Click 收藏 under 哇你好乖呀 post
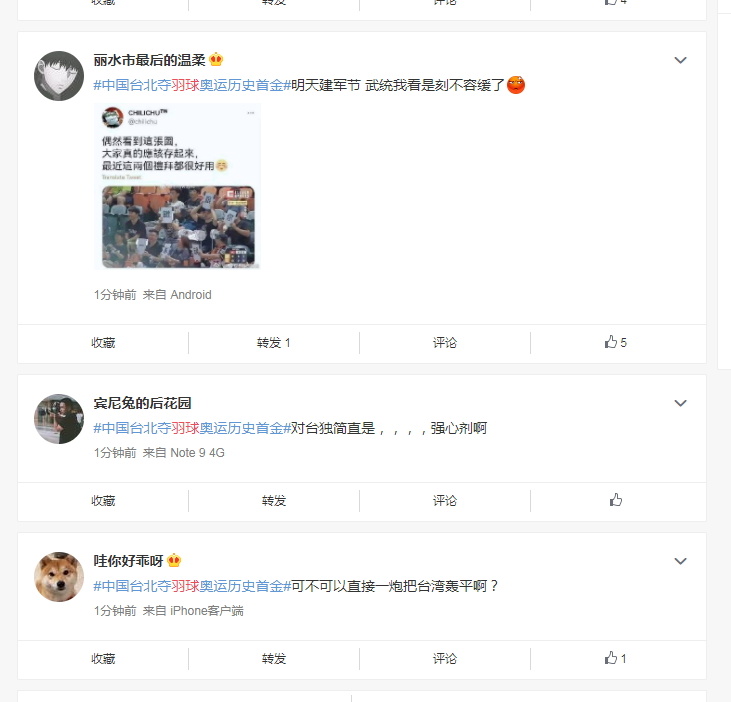 103,659
